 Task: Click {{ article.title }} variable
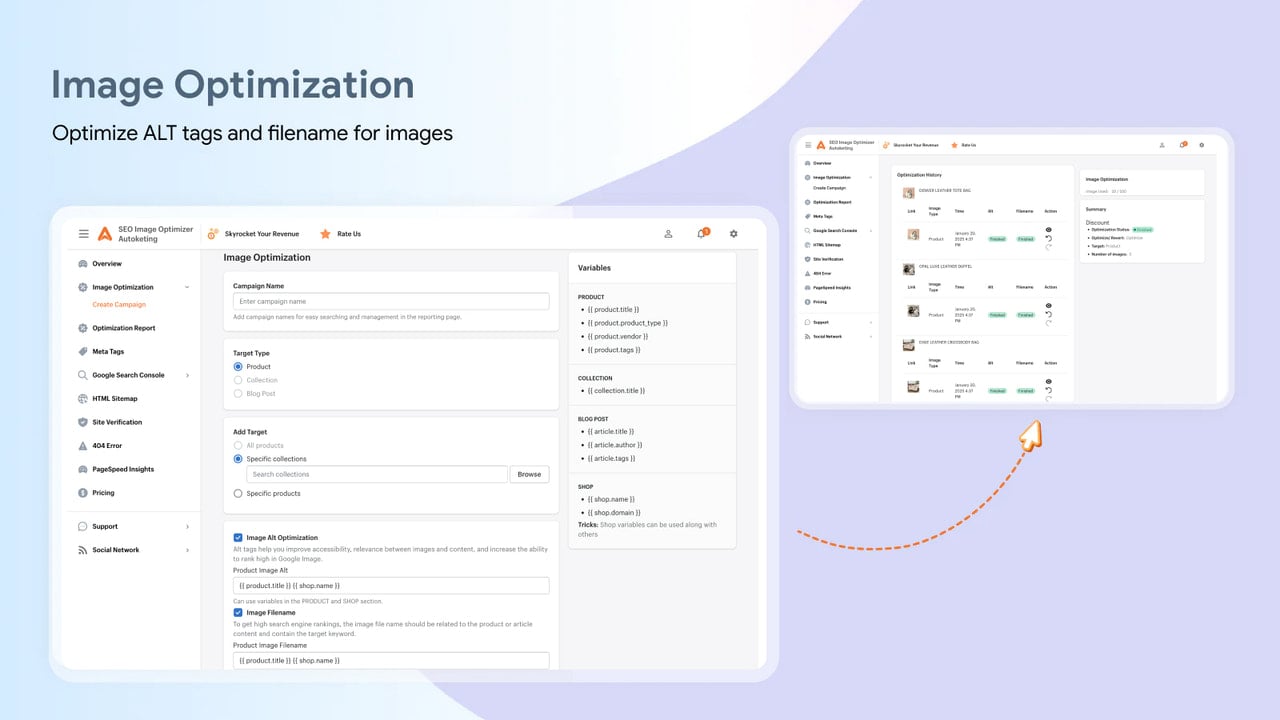click(612, 432)
